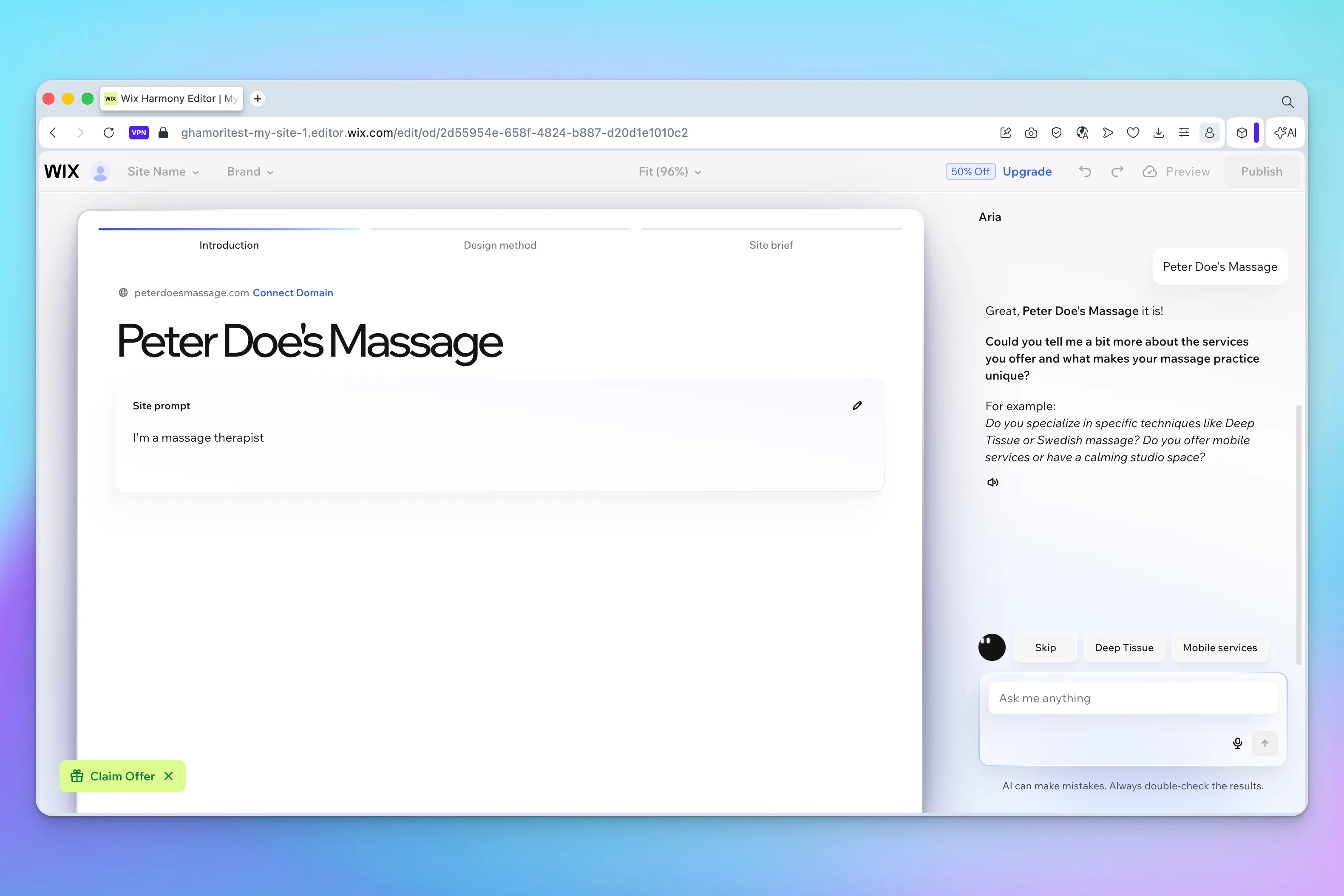Click the play-arrow icon in the address bar

[x=1108, y=133]
